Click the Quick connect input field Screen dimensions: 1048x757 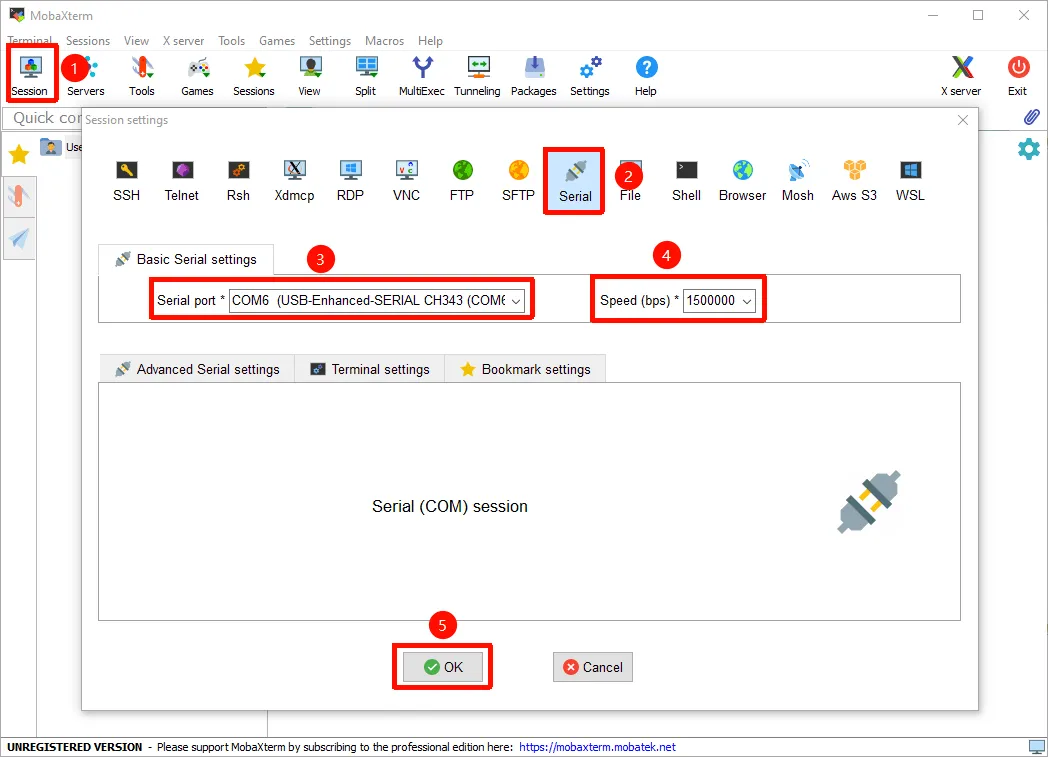pos(43,118)
